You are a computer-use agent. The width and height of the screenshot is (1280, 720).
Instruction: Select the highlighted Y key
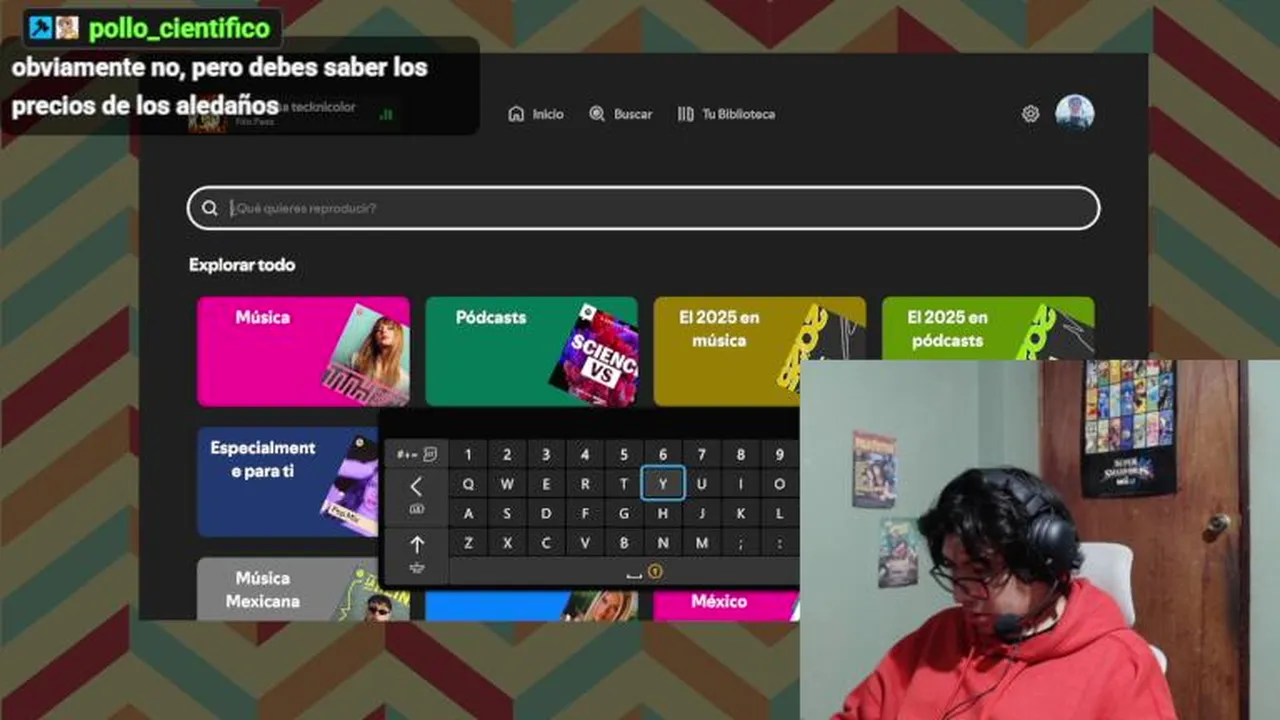(x=663, y=484)
